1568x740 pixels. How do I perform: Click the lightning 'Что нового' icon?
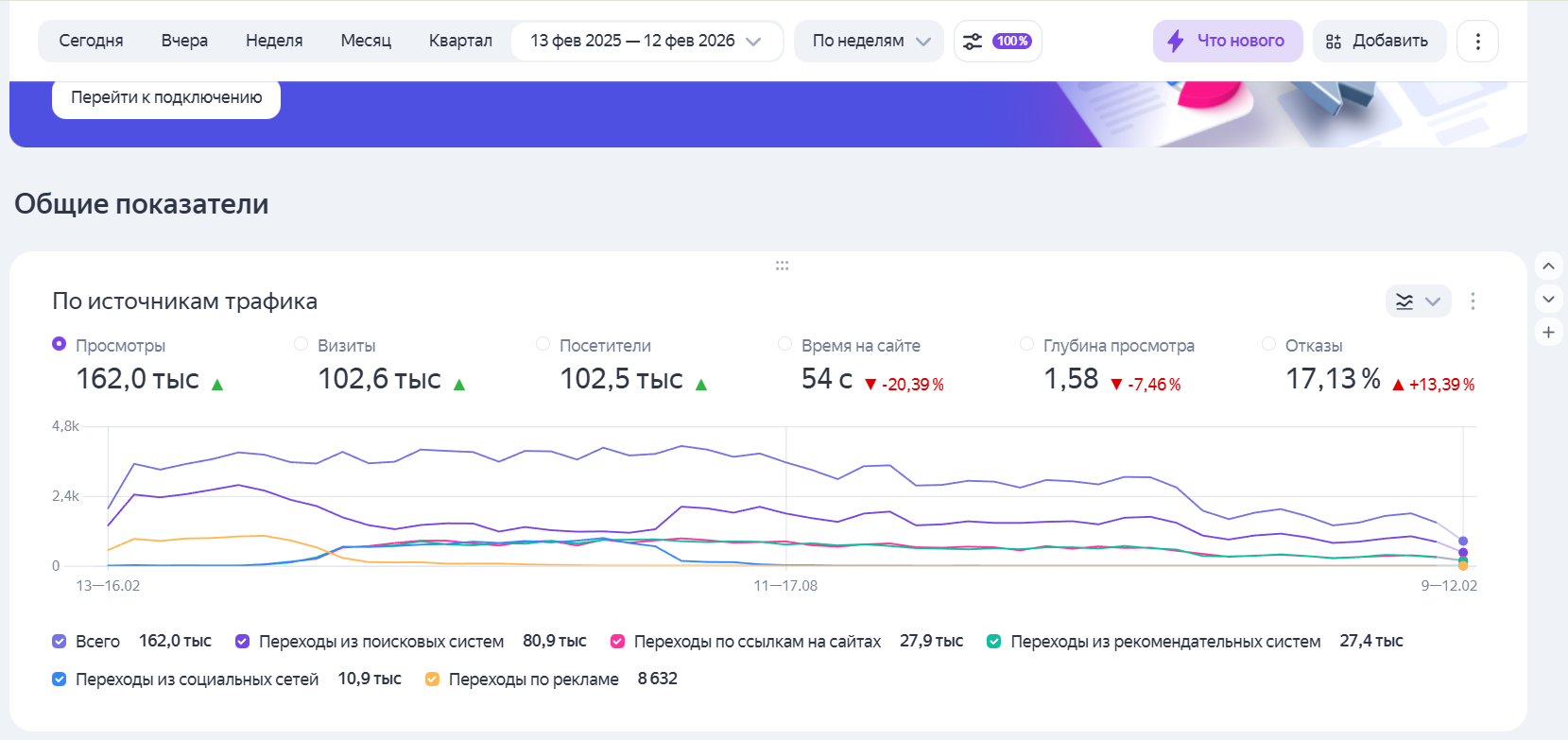click(x=1176, y=42)
